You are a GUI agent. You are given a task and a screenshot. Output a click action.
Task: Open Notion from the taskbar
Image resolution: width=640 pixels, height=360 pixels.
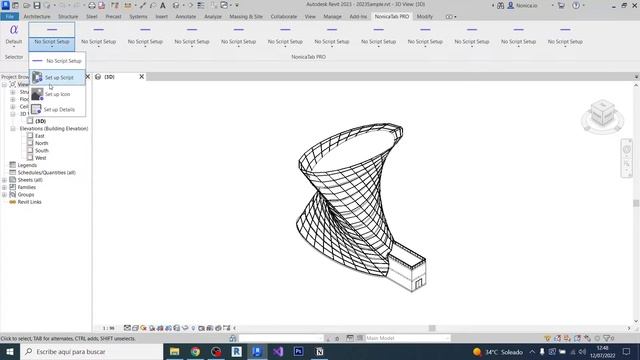(x=319, y=351)
